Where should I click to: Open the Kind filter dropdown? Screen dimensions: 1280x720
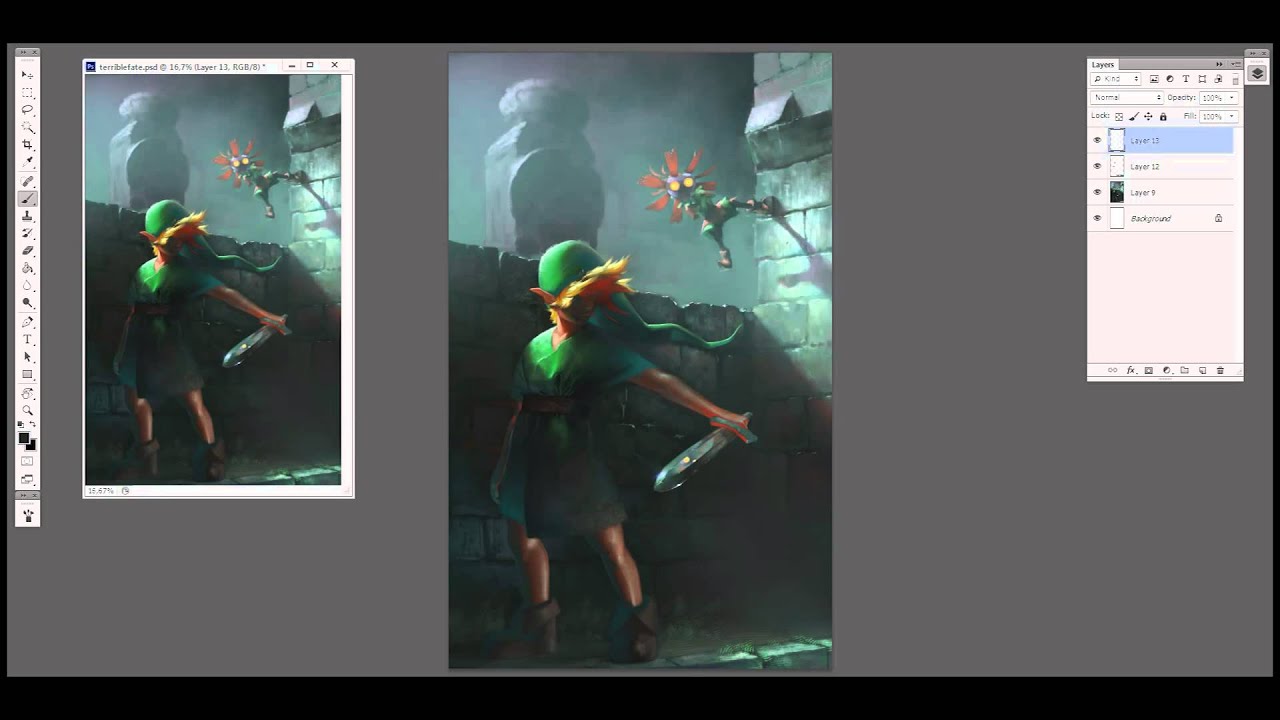[1116, 79]
